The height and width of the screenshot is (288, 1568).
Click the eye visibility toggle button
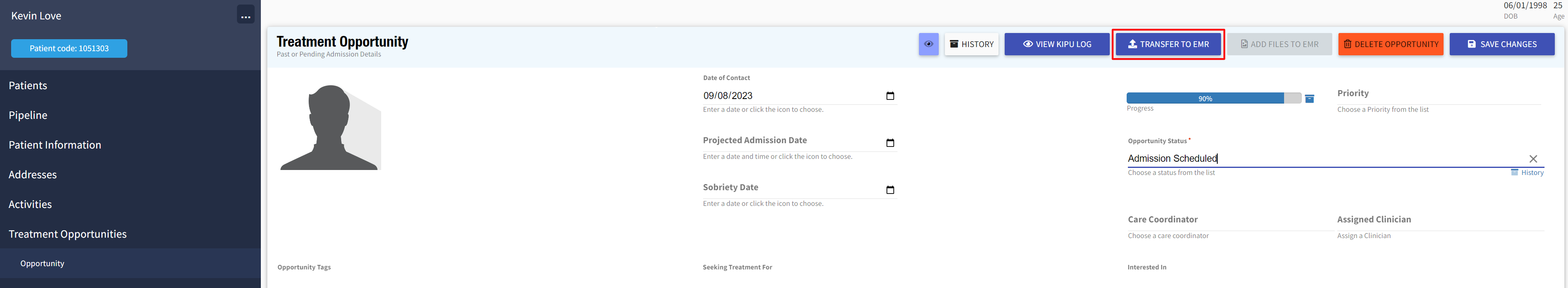coord(928,44)
